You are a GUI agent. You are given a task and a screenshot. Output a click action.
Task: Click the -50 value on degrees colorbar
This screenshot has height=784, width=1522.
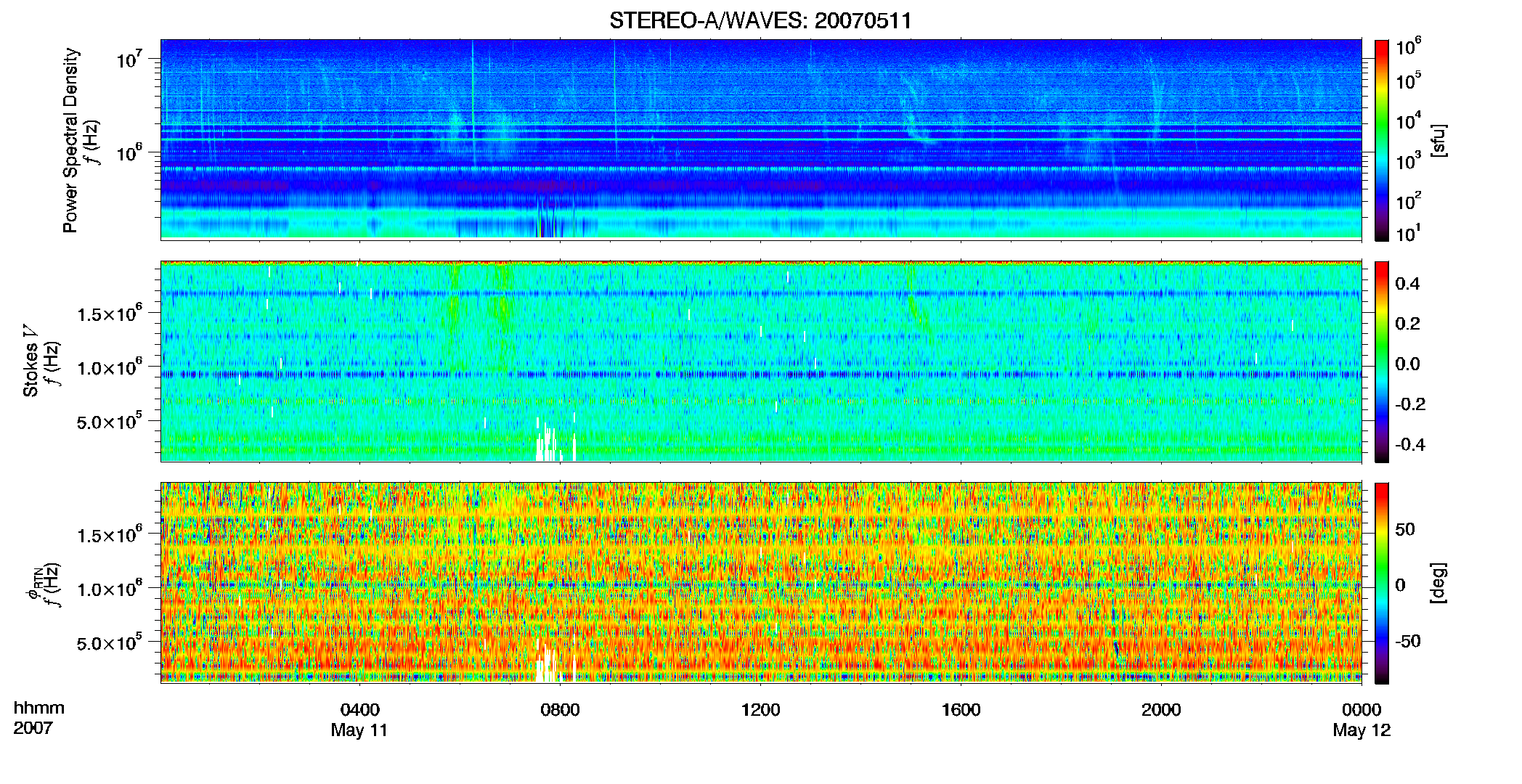point(1407,641)
